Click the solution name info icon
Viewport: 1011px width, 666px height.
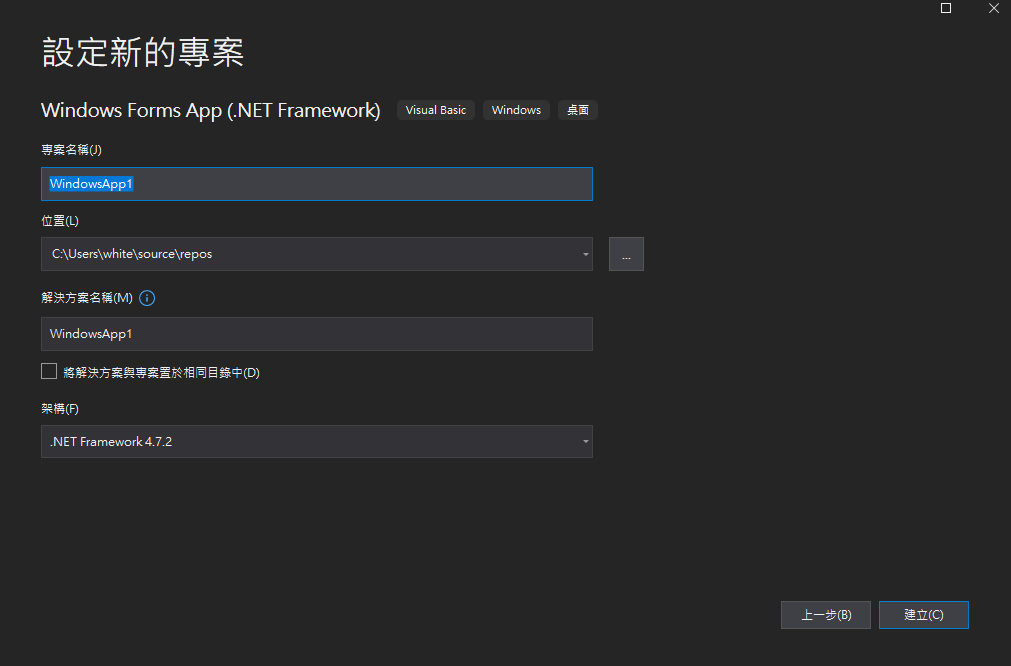(147, 298)
